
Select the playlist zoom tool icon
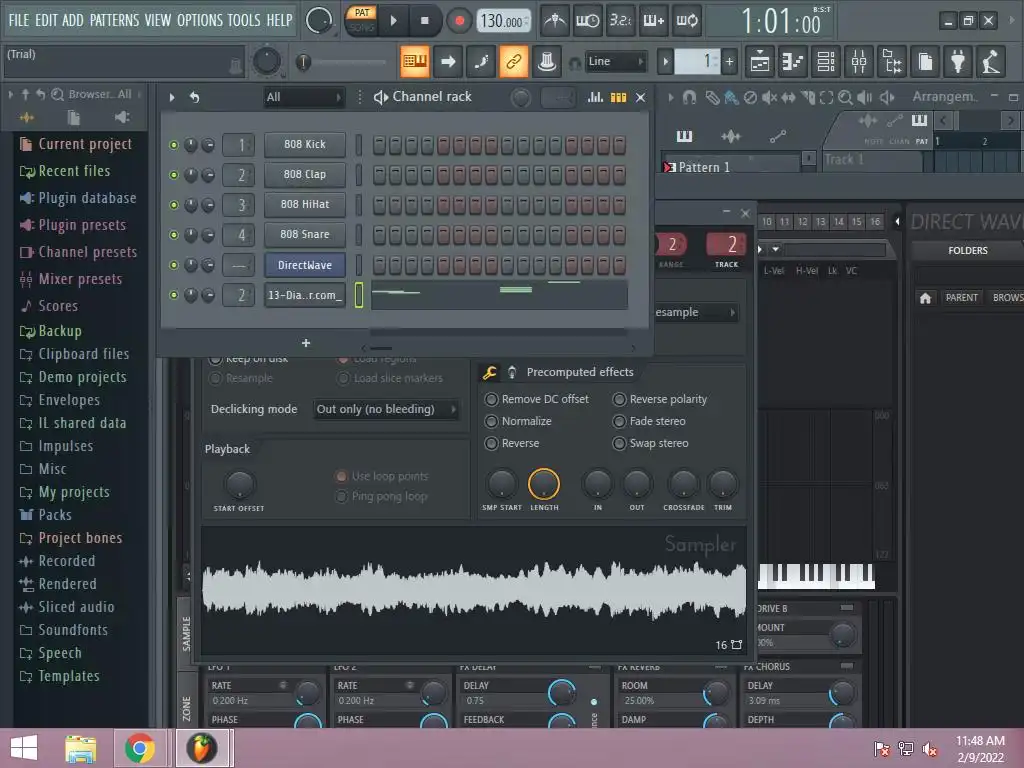[845, 97]
